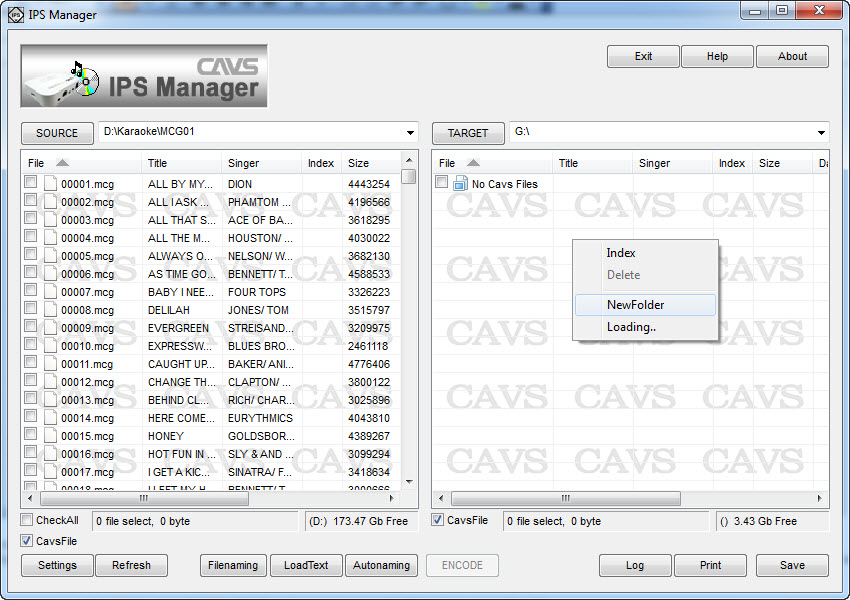Enable the CheckAll checkbox
Screen dimensions: 850x600
pyautogui.click(x=28, y=520)
